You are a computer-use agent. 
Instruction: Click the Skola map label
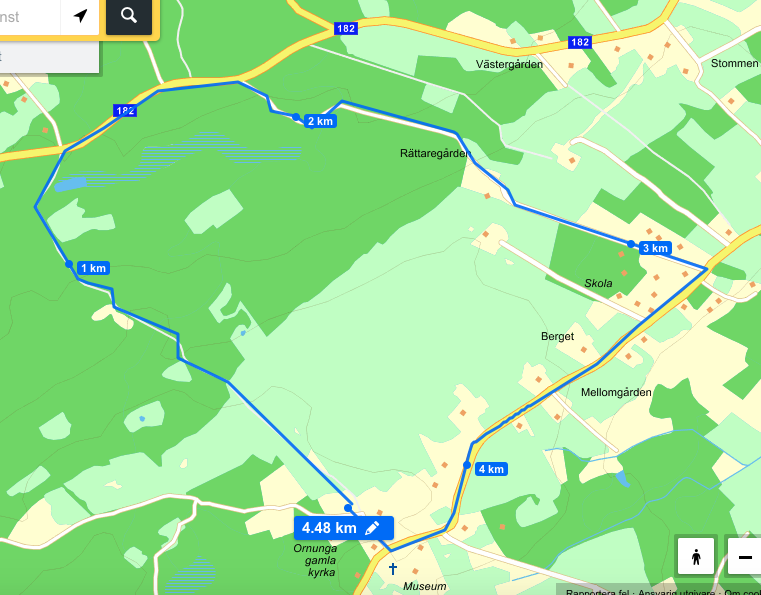598,283
